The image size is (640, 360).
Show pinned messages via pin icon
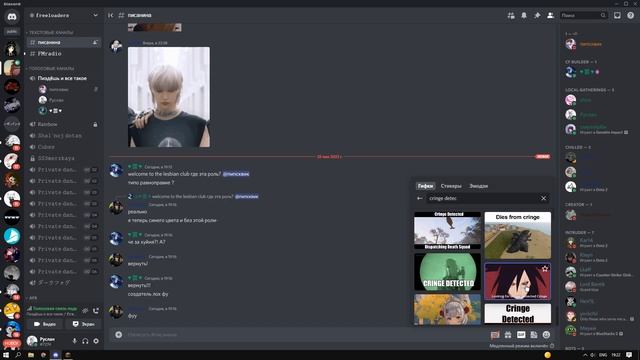[x=537, y=16]
